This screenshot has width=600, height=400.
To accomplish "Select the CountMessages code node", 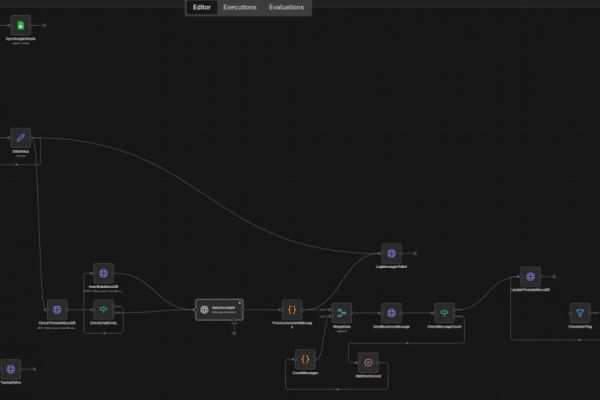I will click(x=305, y=359).
